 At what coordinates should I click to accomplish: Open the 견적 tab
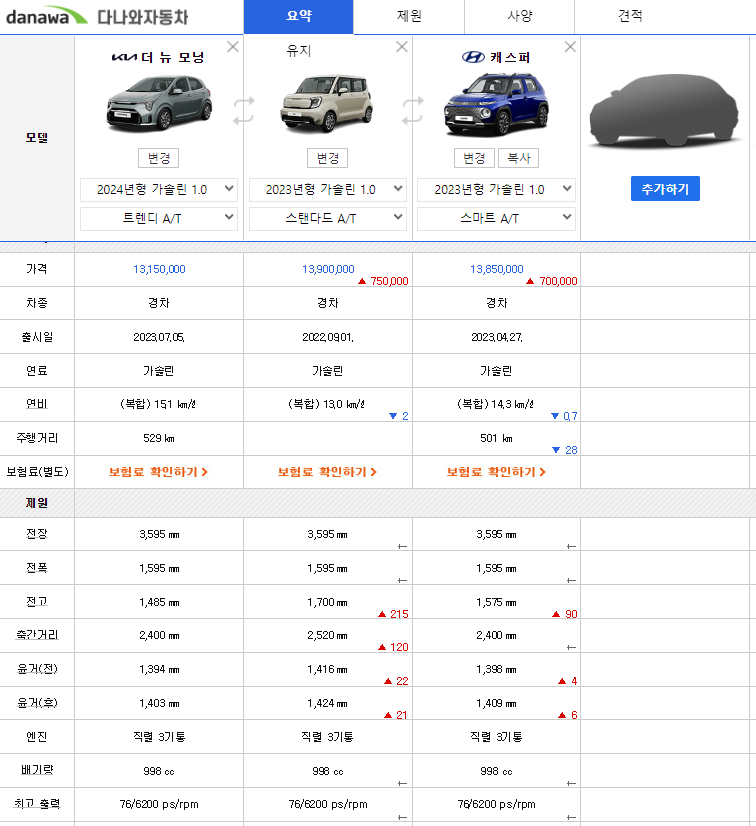coord(630,16)
